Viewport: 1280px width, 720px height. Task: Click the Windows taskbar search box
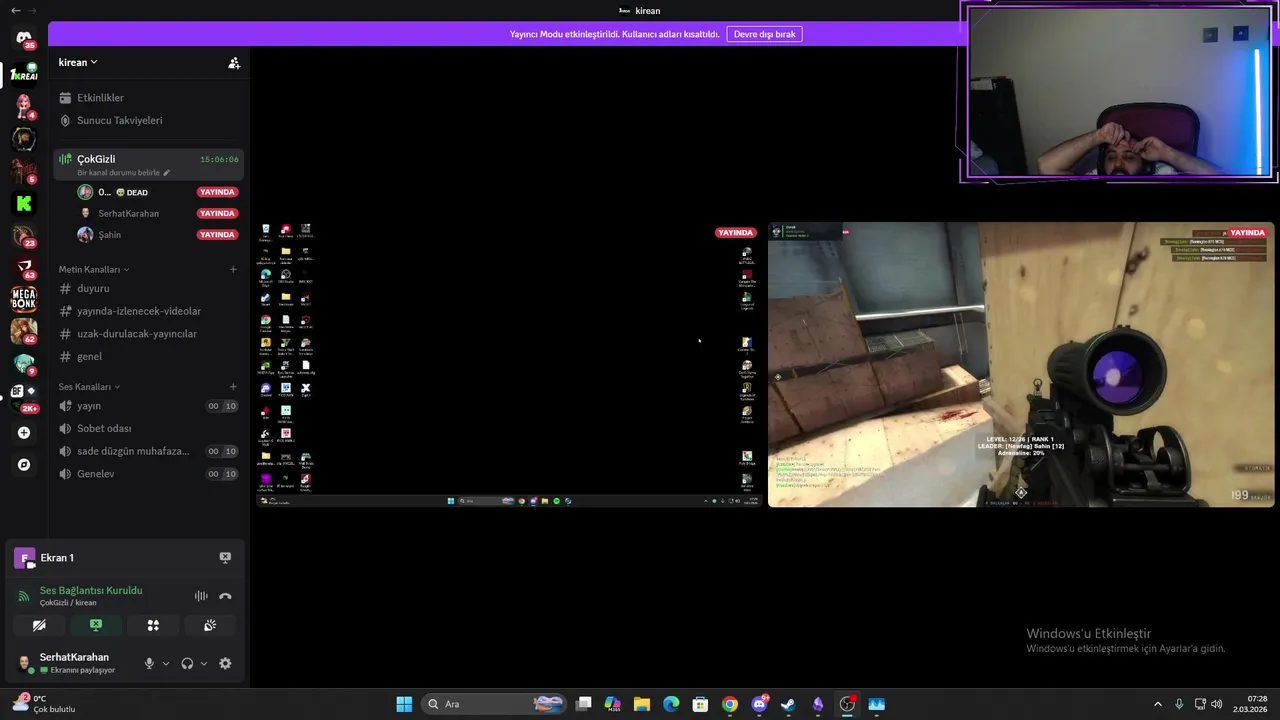(495, 704)
